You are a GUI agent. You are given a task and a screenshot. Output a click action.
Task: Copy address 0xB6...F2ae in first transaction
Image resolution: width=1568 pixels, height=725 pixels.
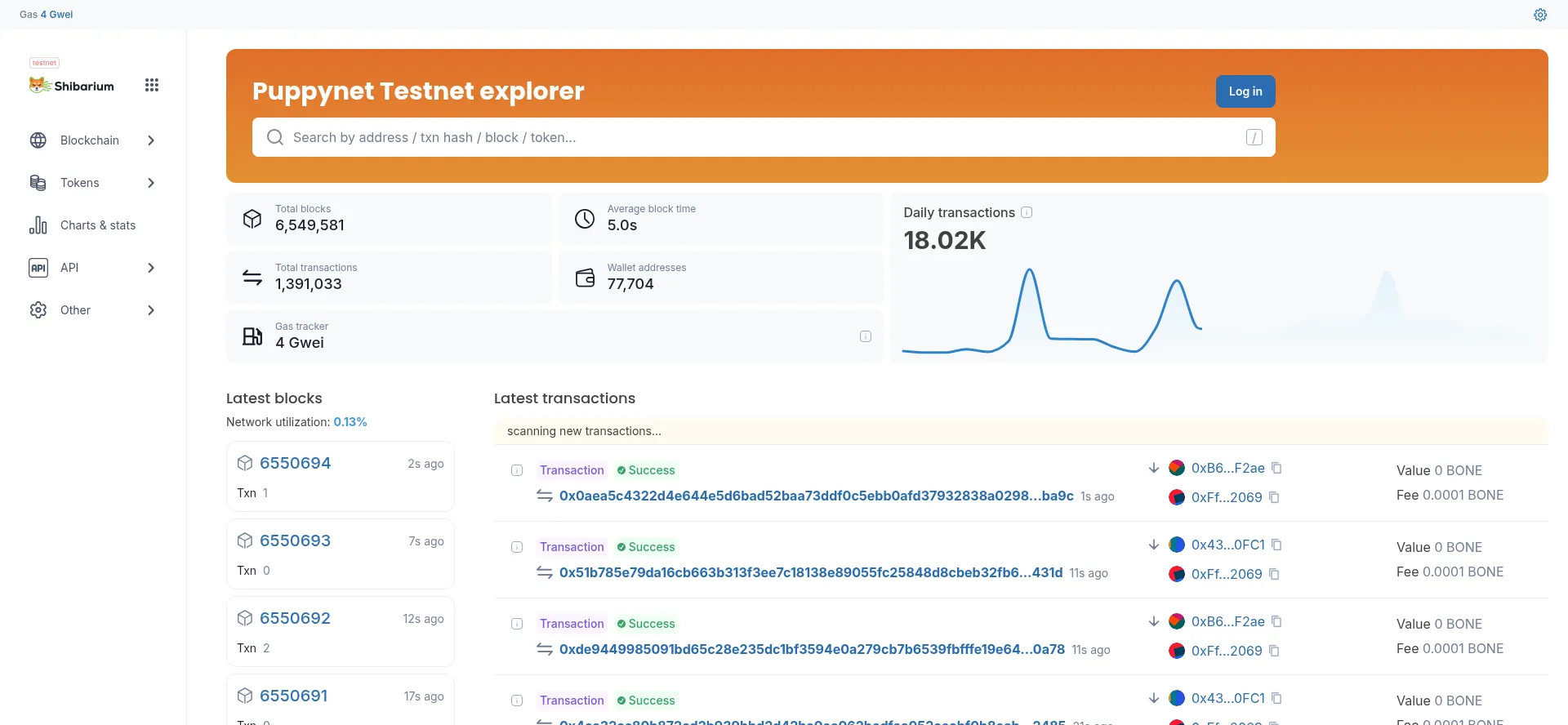click(x=1277, y=468)
